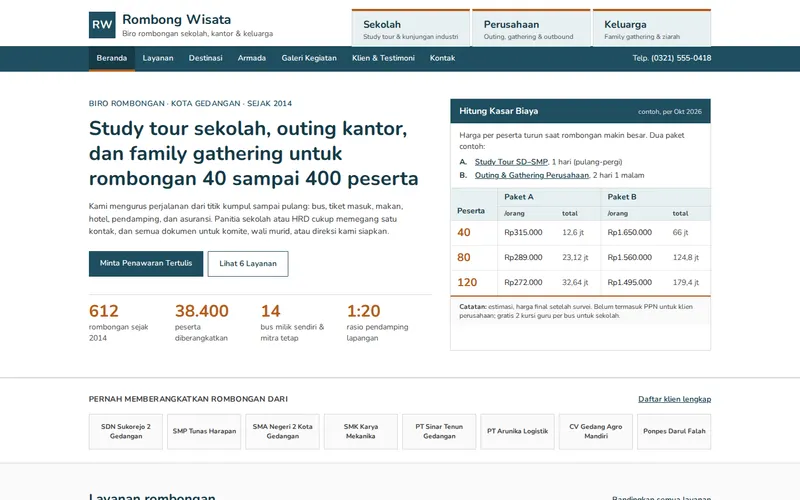Click the Lihat 6 Layanan button
Image resolution: width=800 pixels, height=500 pixels.
pos(248,264)
